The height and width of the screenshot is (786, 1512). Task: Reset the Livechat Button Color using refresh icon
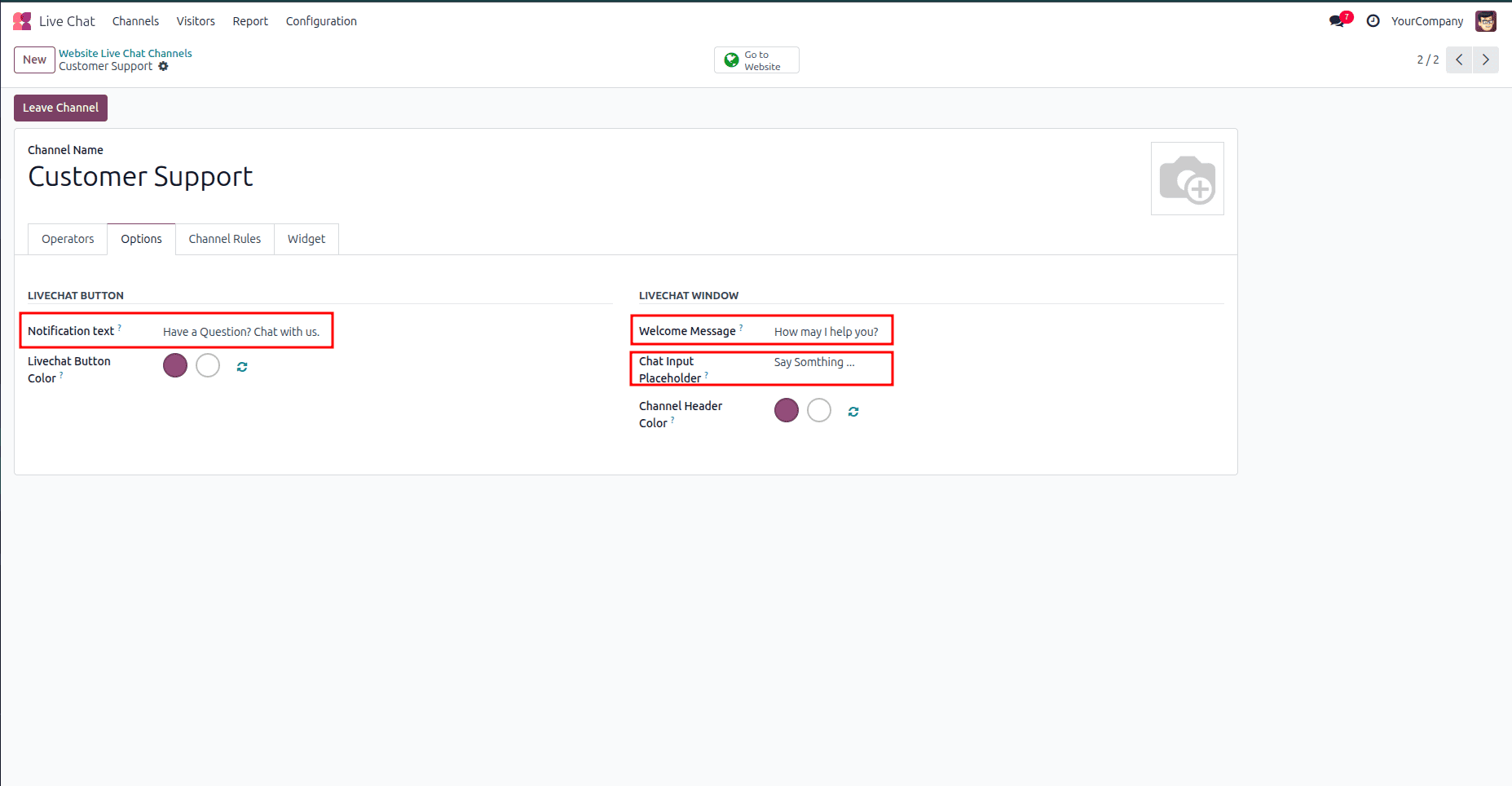tap(241, 366)
